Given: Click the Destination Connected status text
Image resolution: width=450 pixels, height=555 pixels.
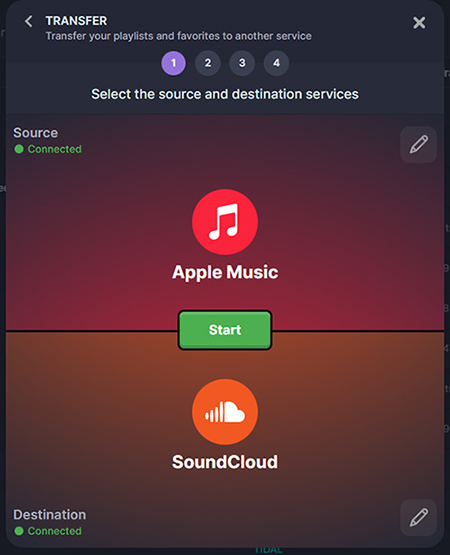Looking at the screenshot, I should 55,531.
